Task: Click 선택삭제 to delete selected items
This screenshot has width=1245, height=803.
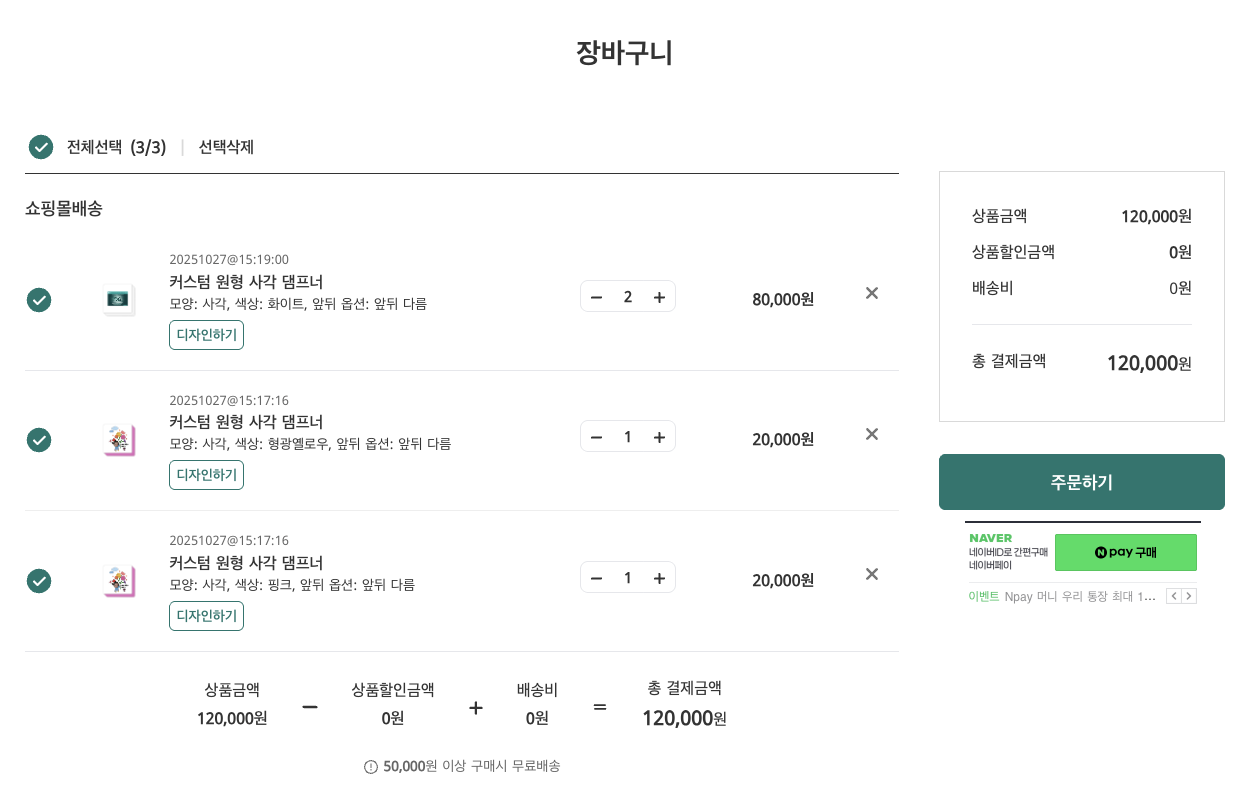Action: 226,147
